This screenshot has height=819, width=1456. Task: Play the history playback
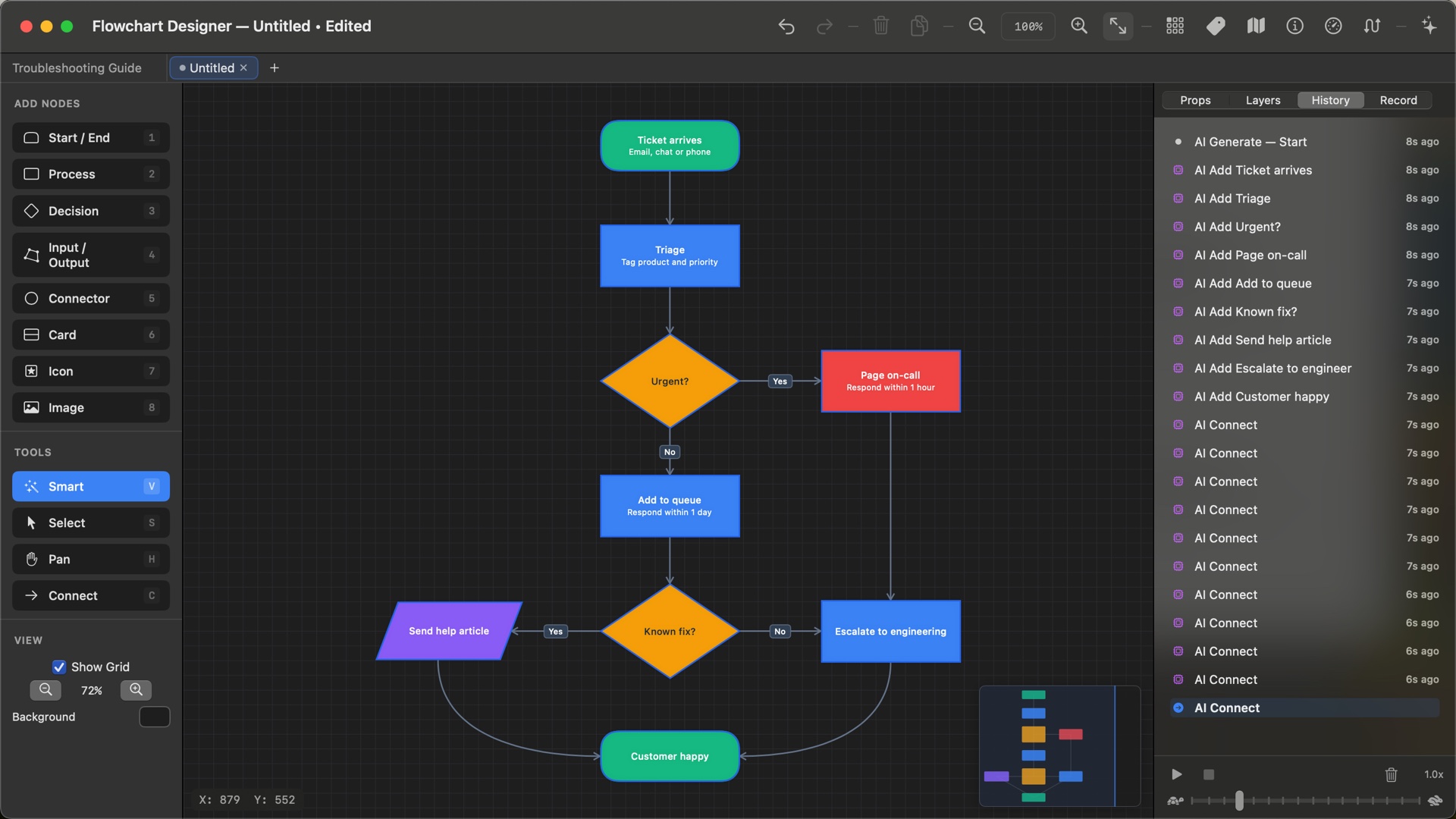coord(1176,775)
